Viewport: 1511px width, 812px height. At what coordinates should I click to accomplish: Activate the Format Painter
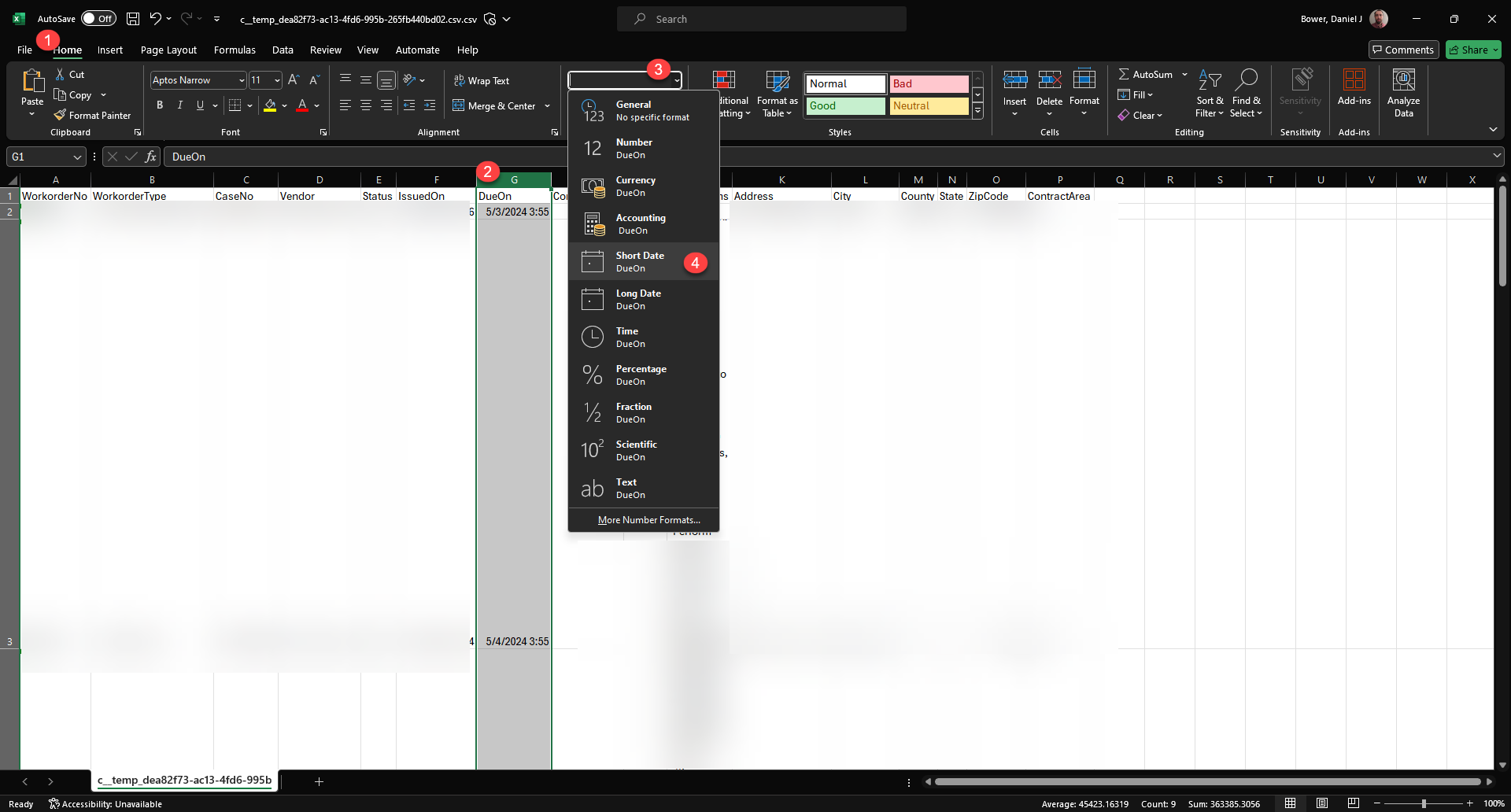(x=93, y=115)
